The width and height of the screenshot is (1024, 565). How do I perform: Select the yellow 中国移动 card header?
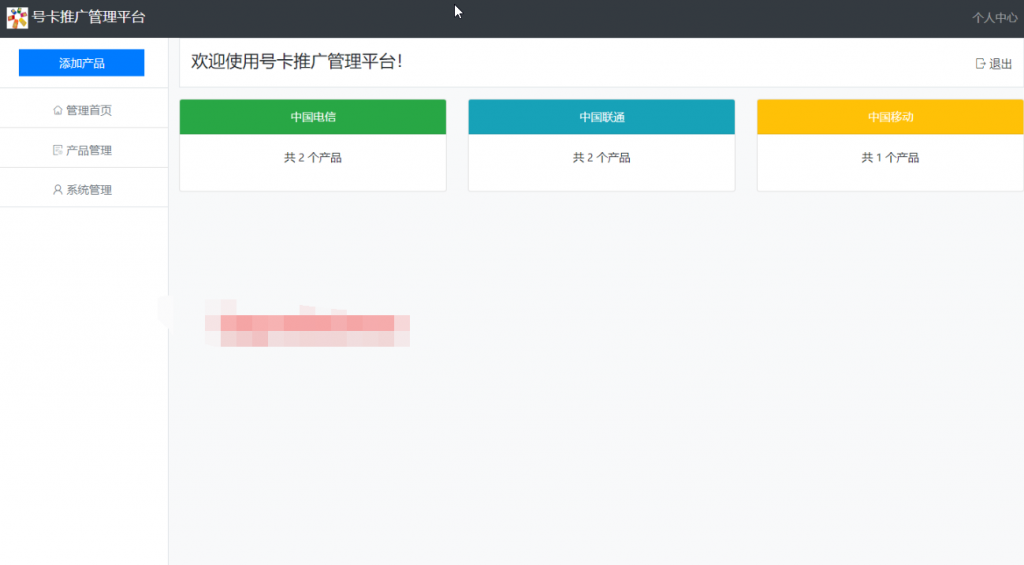pyautogui.click(x=890, y=117)
